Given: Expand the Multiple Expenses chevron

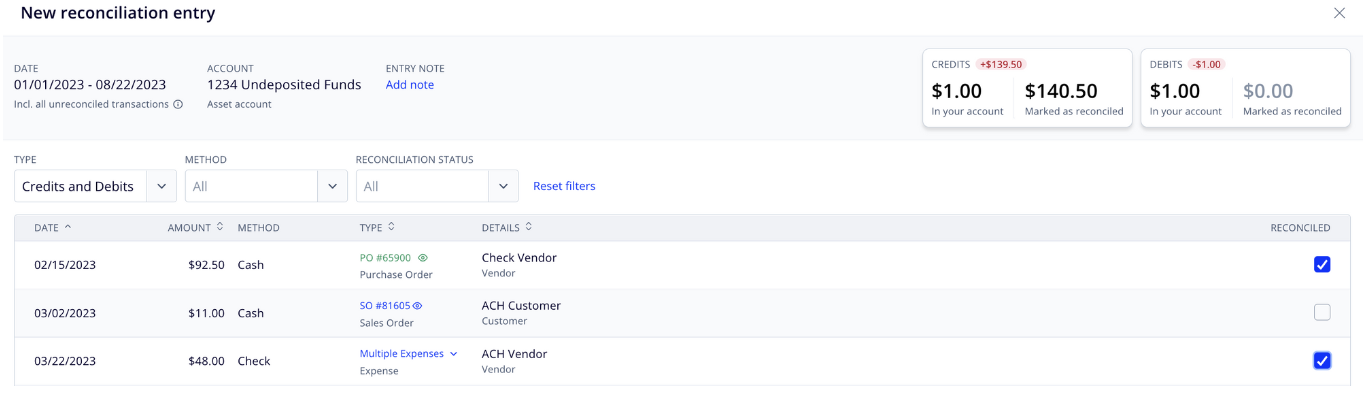Looking at the screenshot, I should [453, 354].
